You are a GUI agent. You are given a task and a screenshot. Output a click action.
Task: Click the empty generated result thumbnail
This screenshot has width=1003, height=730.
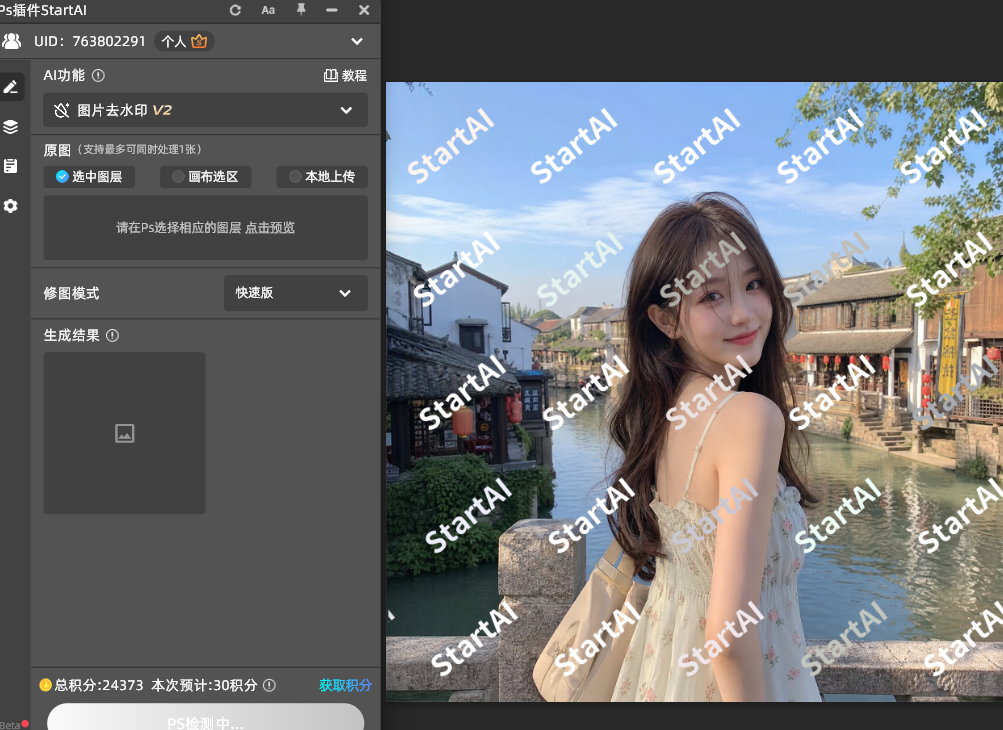(x=125, y=433)
